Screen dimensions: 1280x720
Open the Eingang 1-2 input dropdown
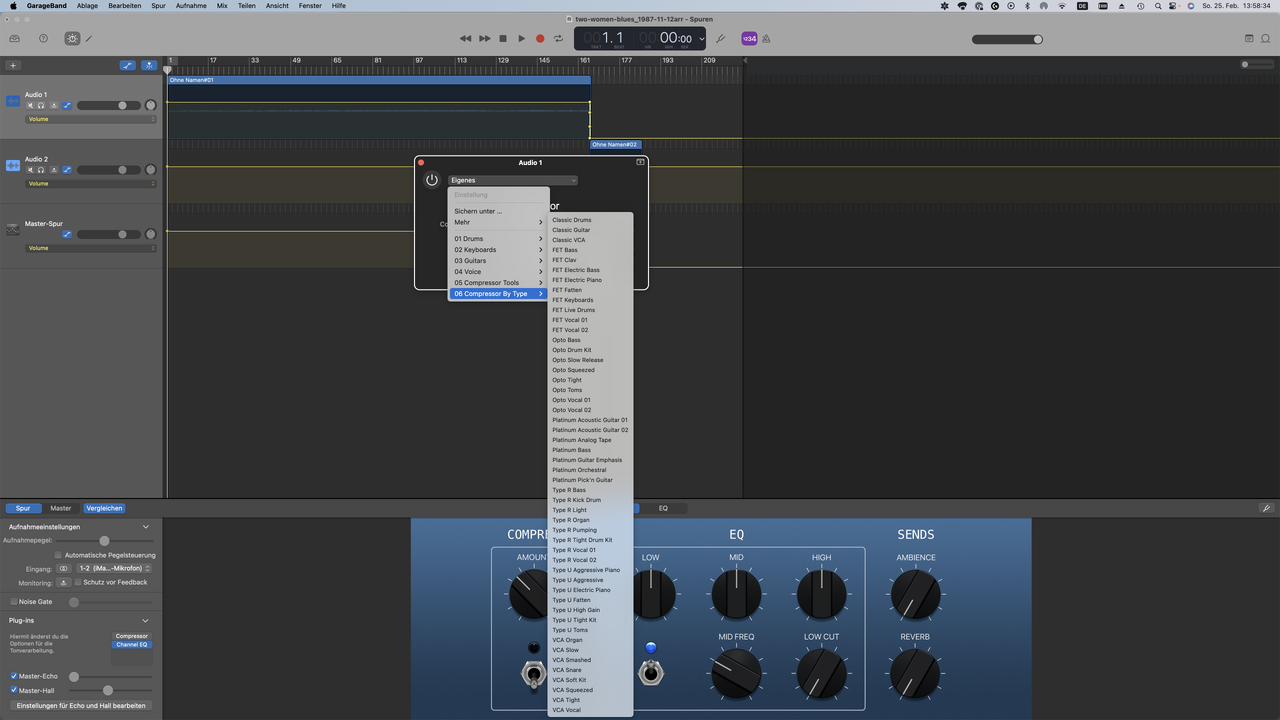[114, 568]
